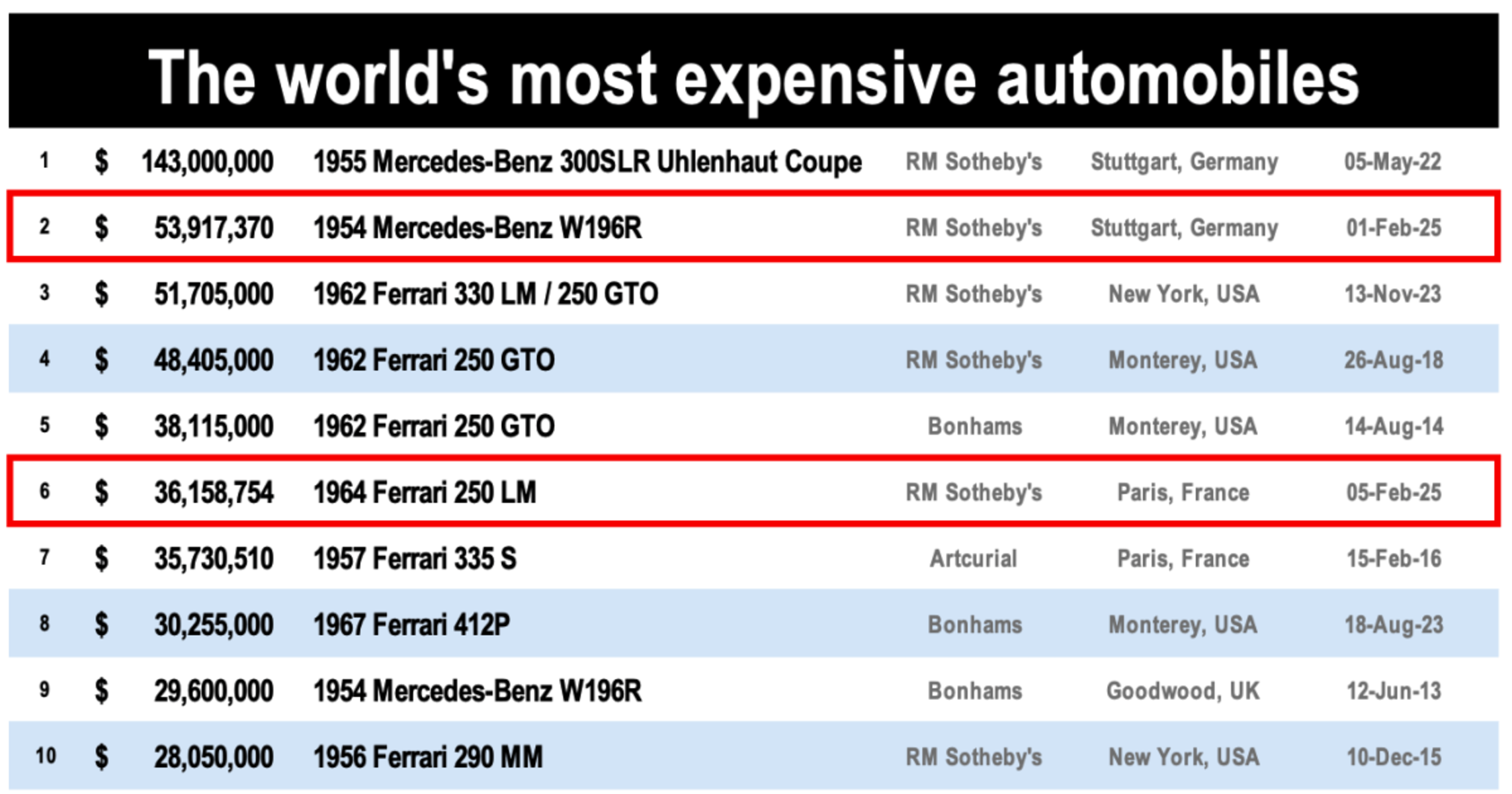Click the $38,115,000 price

(x=213, y=427)
